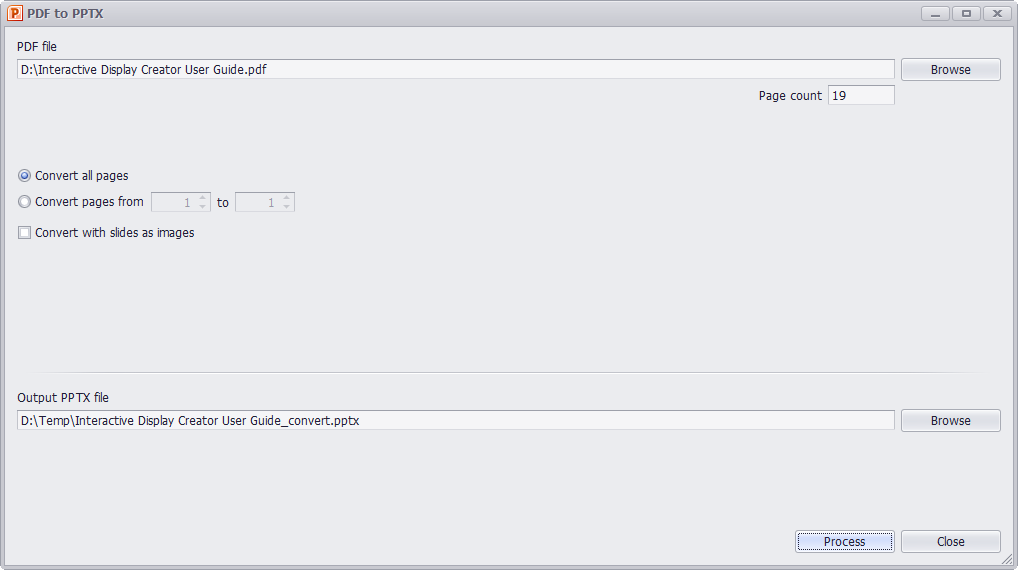Viewport: 1018px width, 570px height.
Task: Increase the 'to' page spinner value
Action: pyautogui.click(x=286, y=197)
